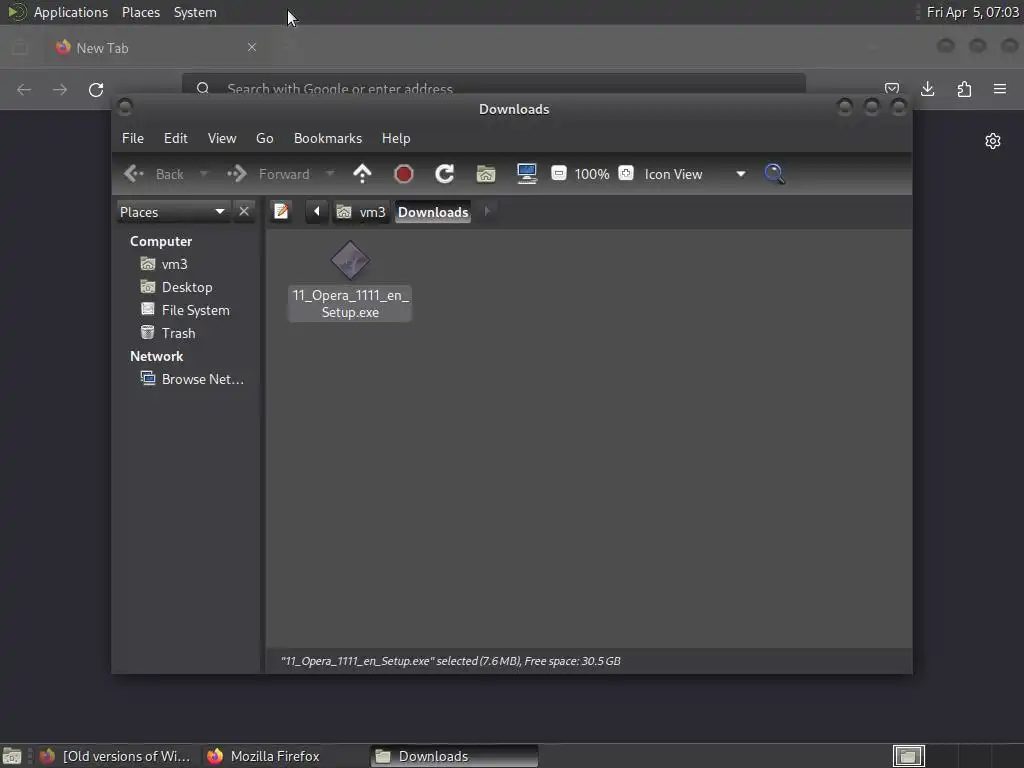The width and height of the screenshot is (1024, 768).
Task: Click Downloads button in the path bar
Action: point(433,212)
